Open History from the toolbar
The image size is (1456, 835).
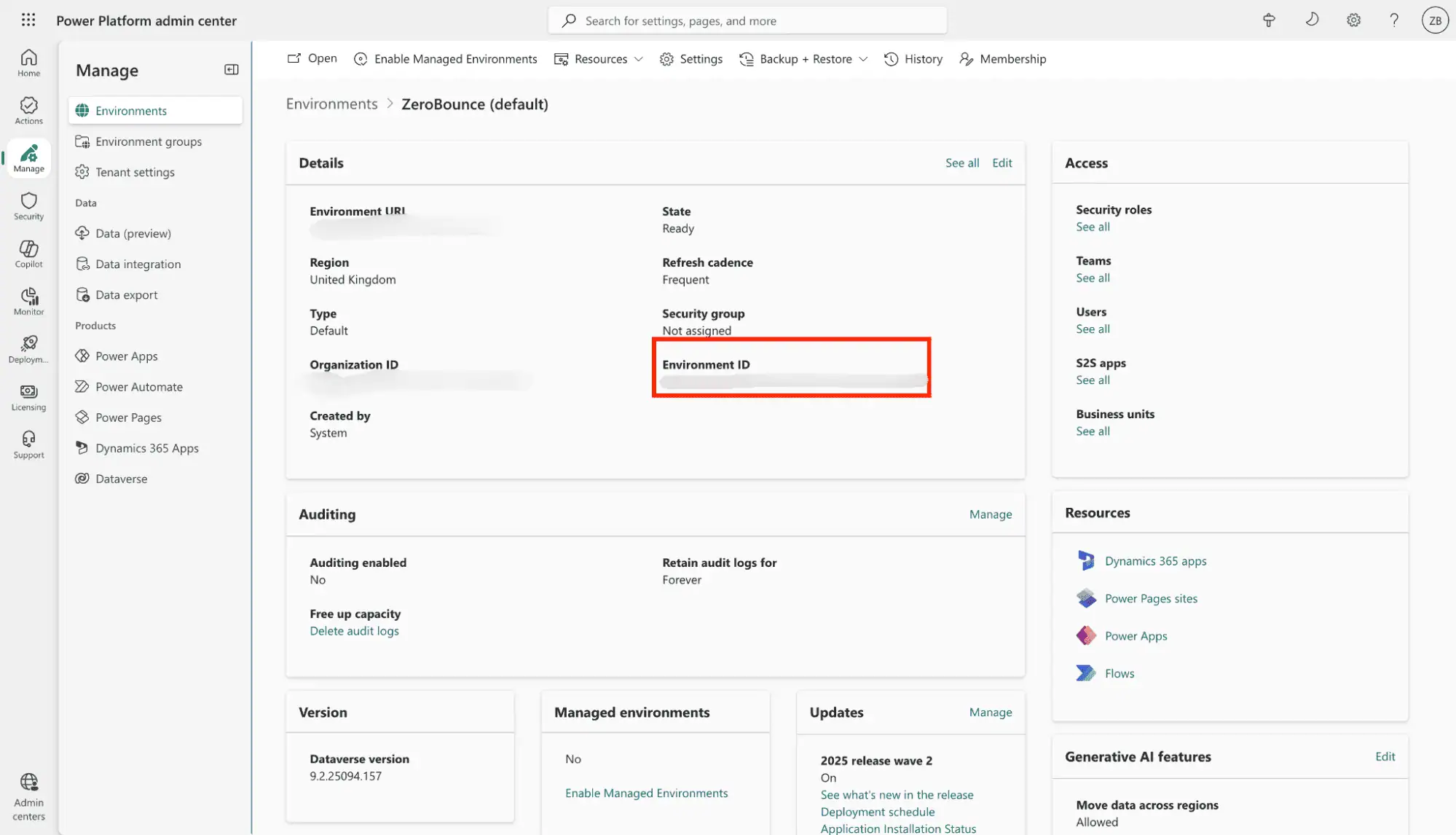point(913,58)
